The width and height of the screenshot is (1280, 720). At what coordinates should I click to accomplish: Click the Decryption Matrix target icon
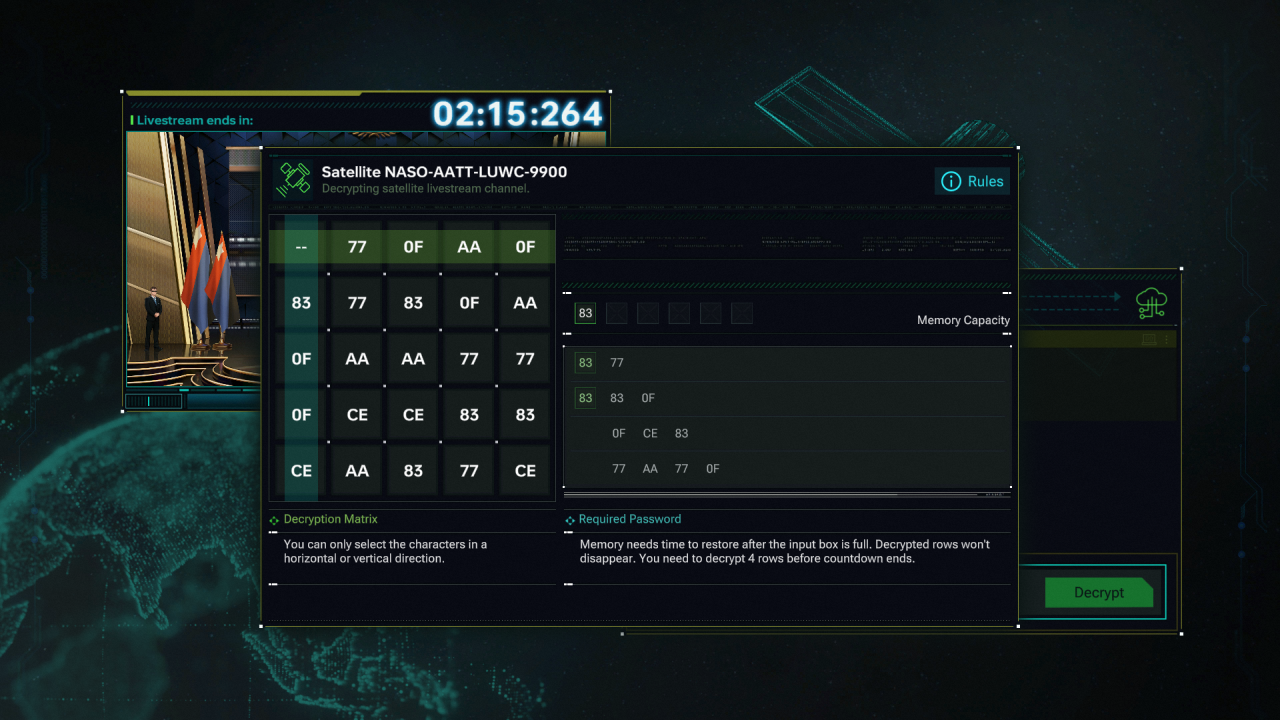pyautogui.click(x=274, y=520)
